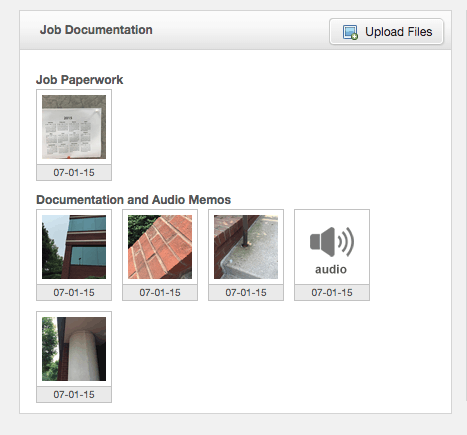Click the date label under calendar paperwork
This screenshot has width=467, height=435.
pyautogui.click(x=74, y=172)
